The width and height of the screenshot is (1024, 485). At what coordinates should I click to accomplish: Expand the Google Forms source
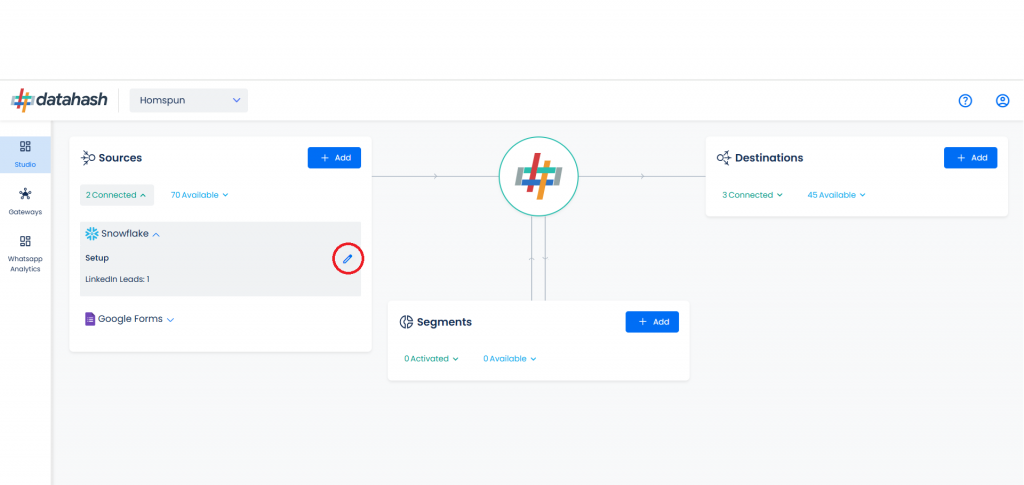pyautogui.click(x=170, y=320)
